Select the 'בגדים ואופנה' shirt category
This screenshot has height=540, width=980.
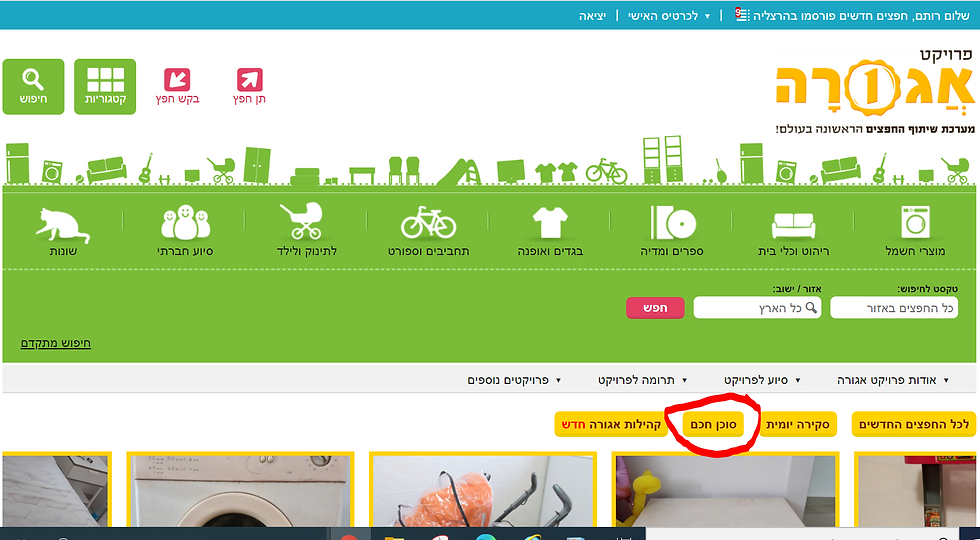coord(550,230)
